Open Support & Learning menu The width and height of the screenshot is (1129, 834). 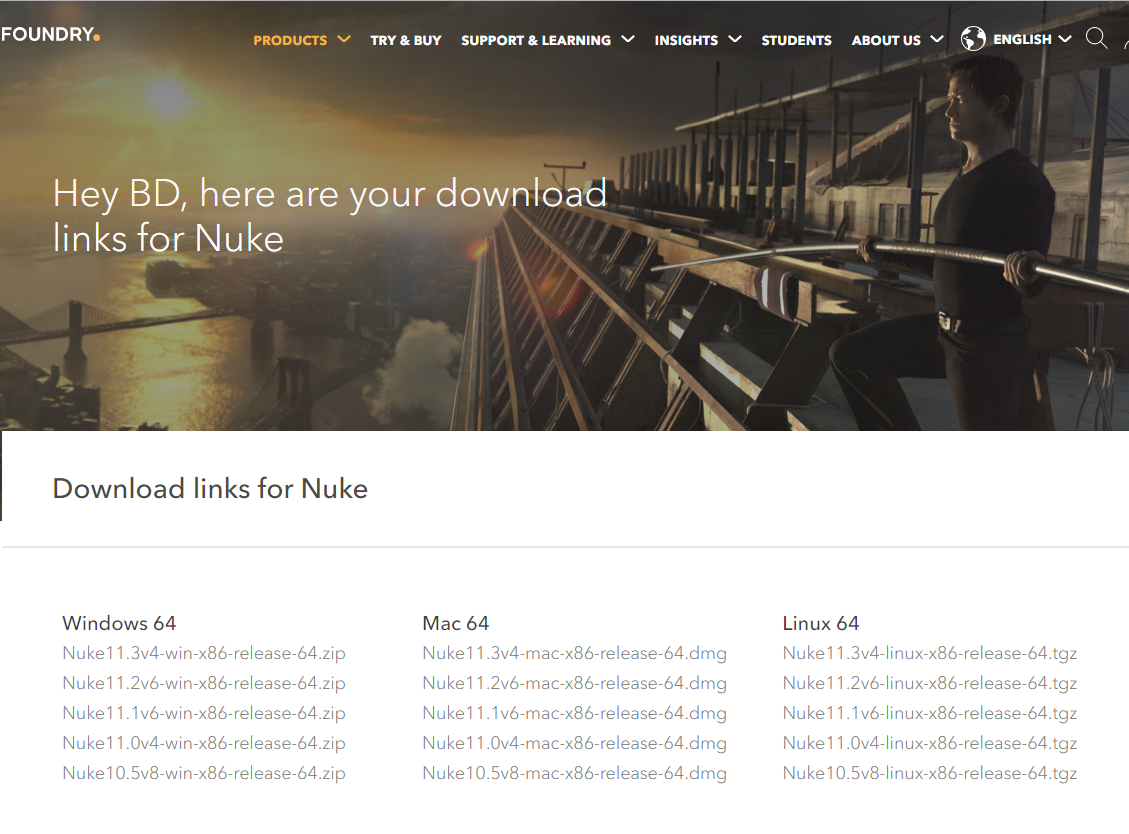[536, 40]
